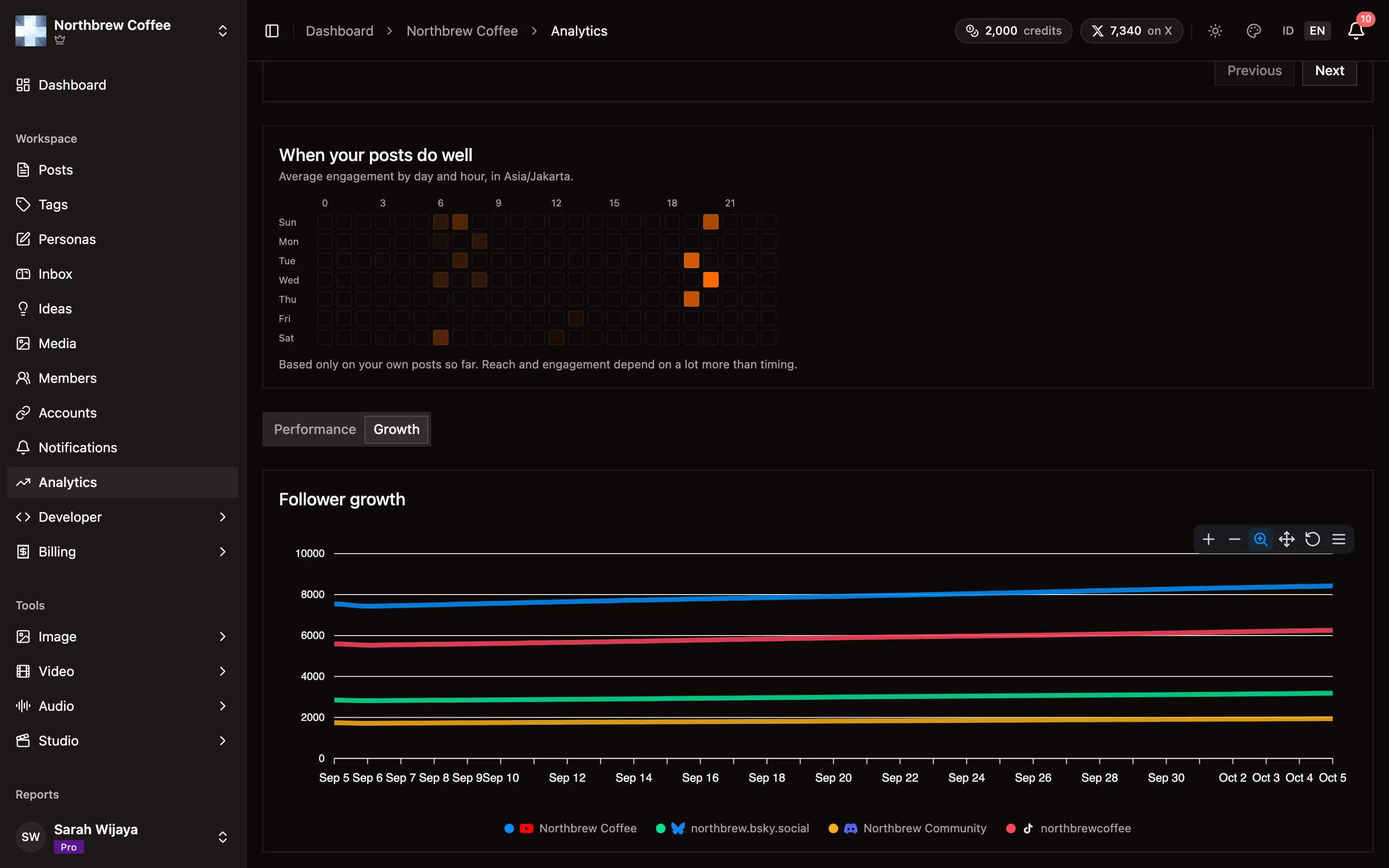Viewport: 1389px width, 868px height.
Task: Reset the chart zoom
Action: pyautogui.click(x=1313, y=539)
